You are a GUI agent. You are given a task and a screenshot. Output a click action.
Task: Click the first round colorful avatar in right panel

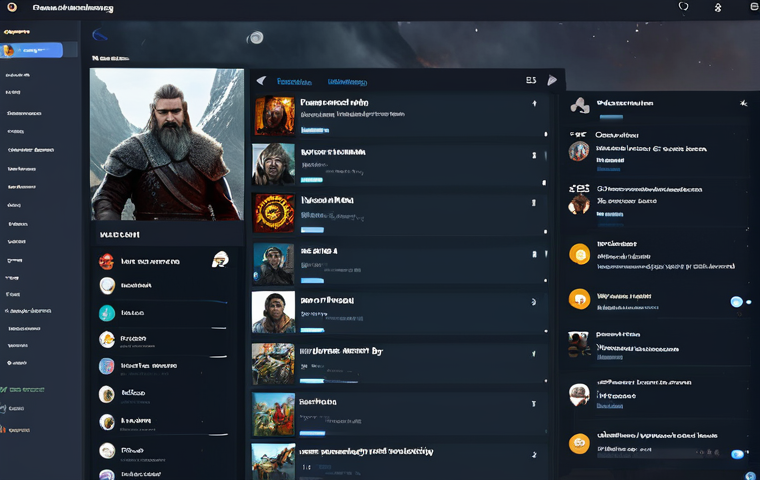pyautogui.click(x=579, y=151)
